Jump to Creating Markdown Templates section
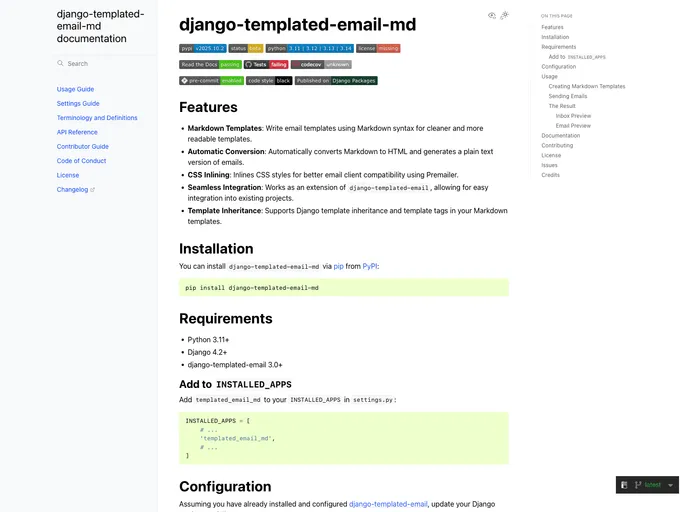 [x=587, y=86]
